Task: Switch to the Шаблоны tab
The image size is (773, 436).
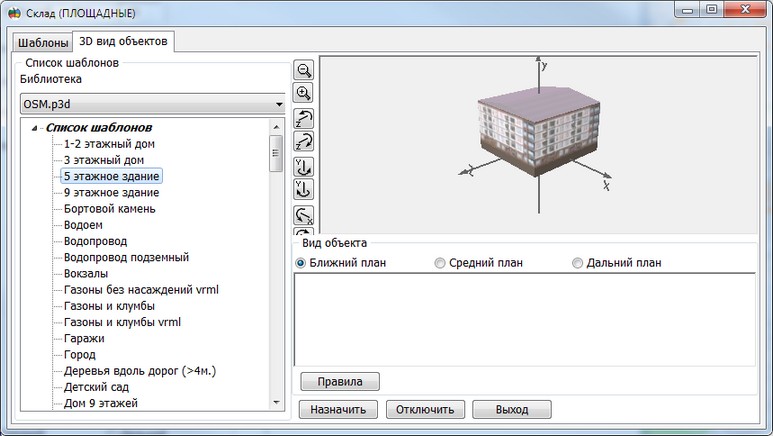Action: tap(43, 43)
